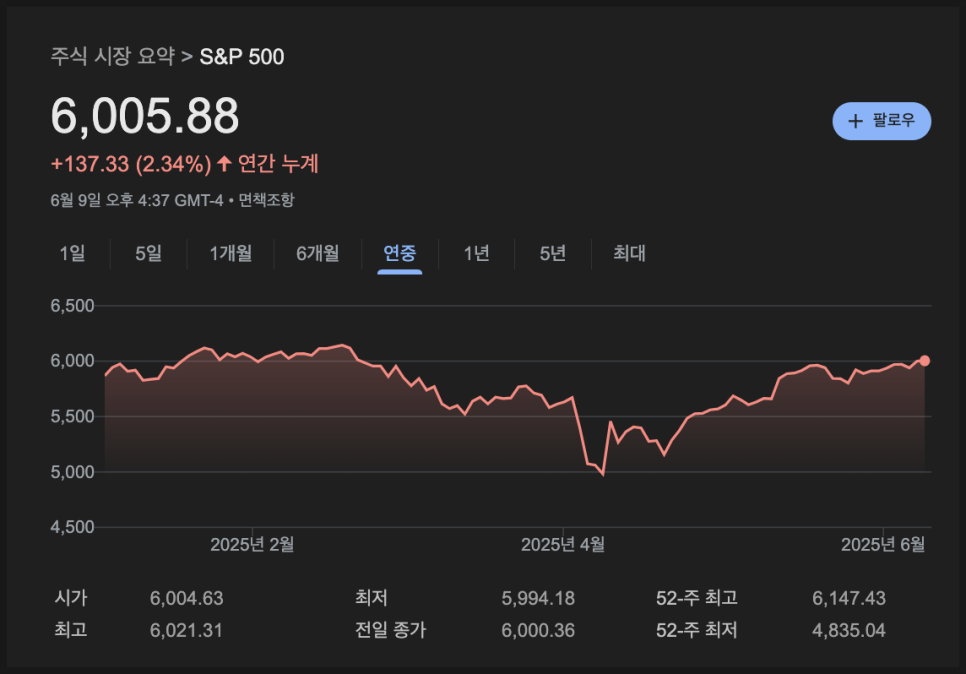Viewport: 966px width, 674px height.
Task: Click the S&P 500 title text
Action: (242, 57)
